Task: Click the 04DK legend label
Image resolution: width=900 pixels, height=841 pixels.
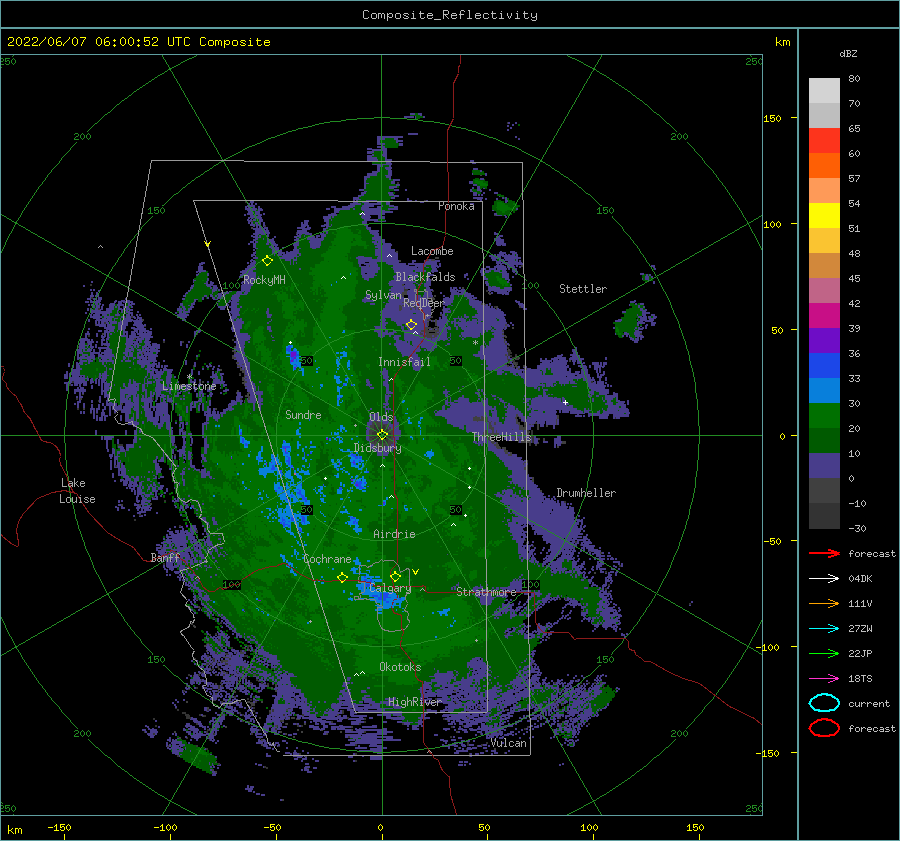Action: 860,578
